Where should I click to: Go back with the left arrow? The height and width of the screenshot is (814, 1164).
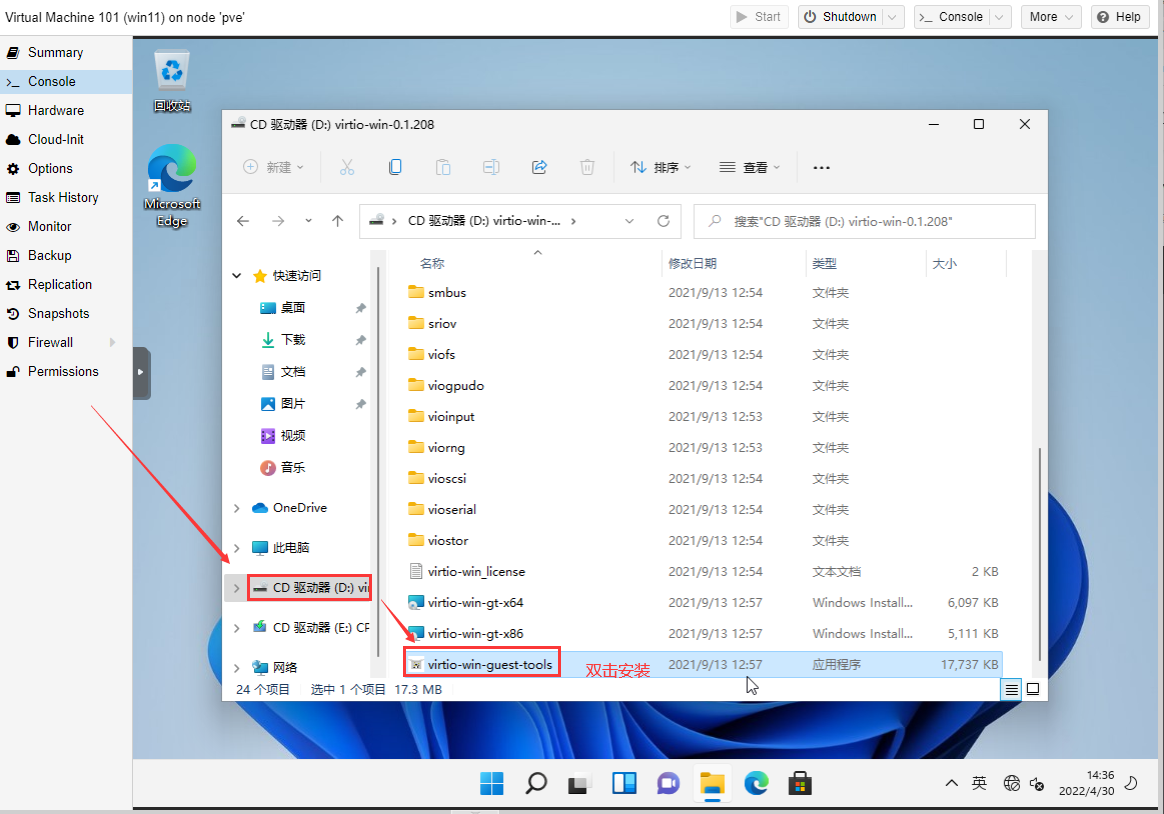tap(243, 221)
